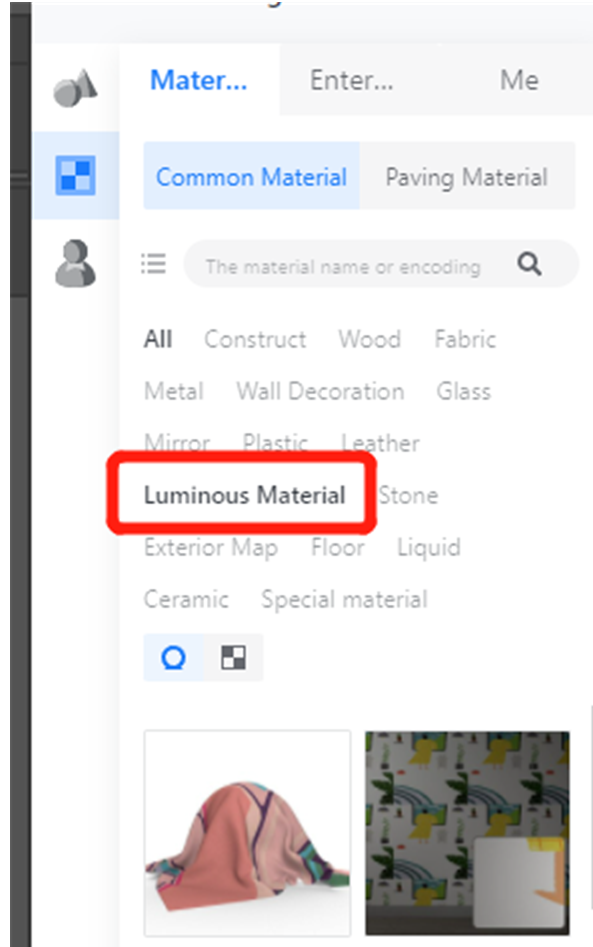Focus the material name search field
The image size is (593, 947).
pos(343,266)
